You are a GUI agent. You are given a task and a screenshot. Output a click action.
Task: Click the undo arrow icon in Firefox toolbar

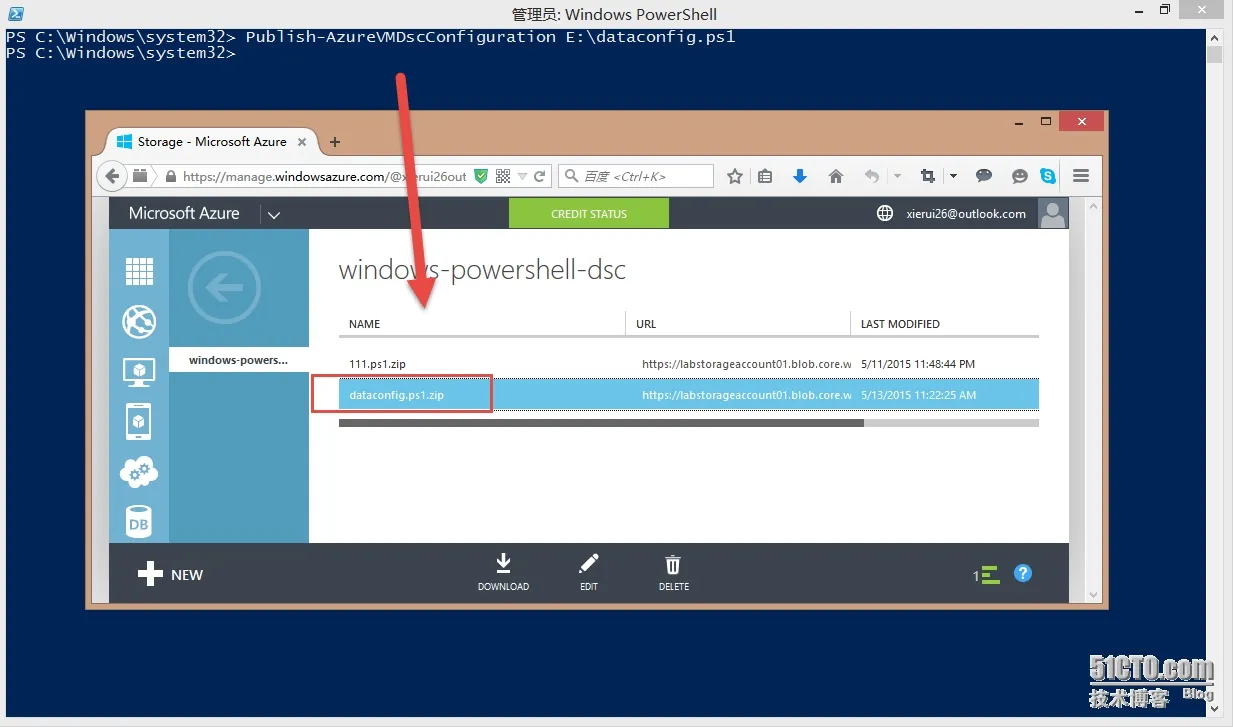pos(872,176)
